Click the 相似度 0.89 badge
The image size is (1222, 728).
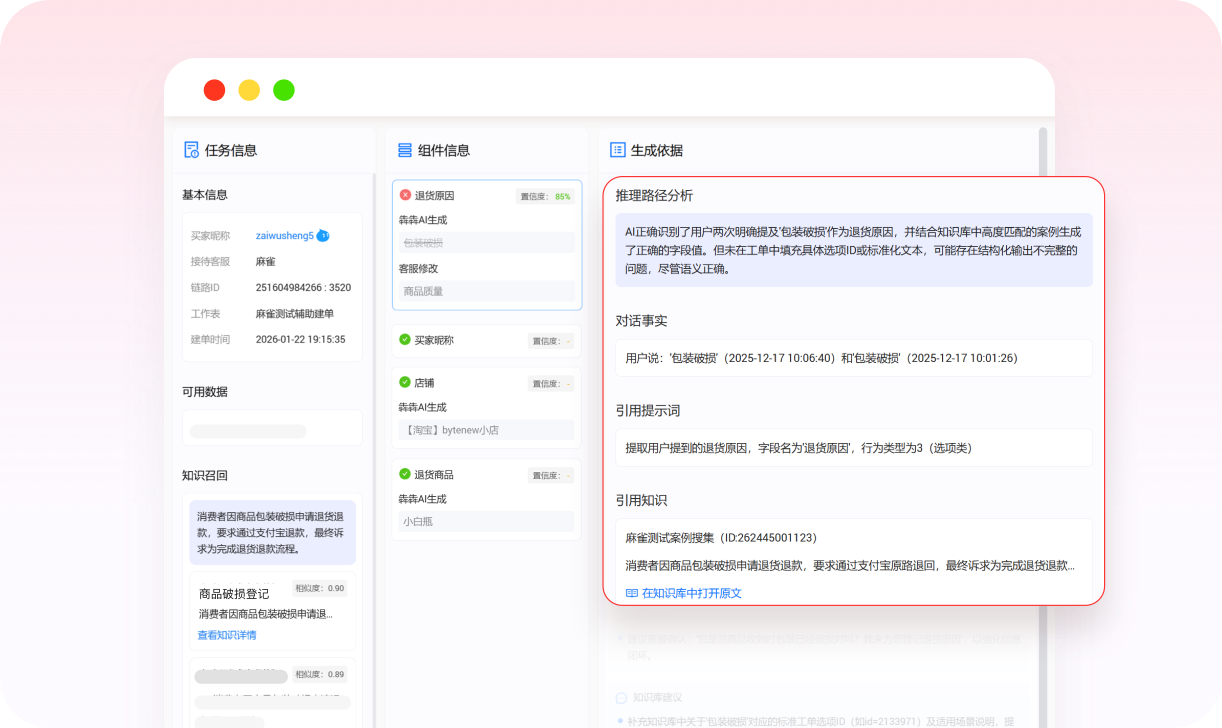click(319, 674)
